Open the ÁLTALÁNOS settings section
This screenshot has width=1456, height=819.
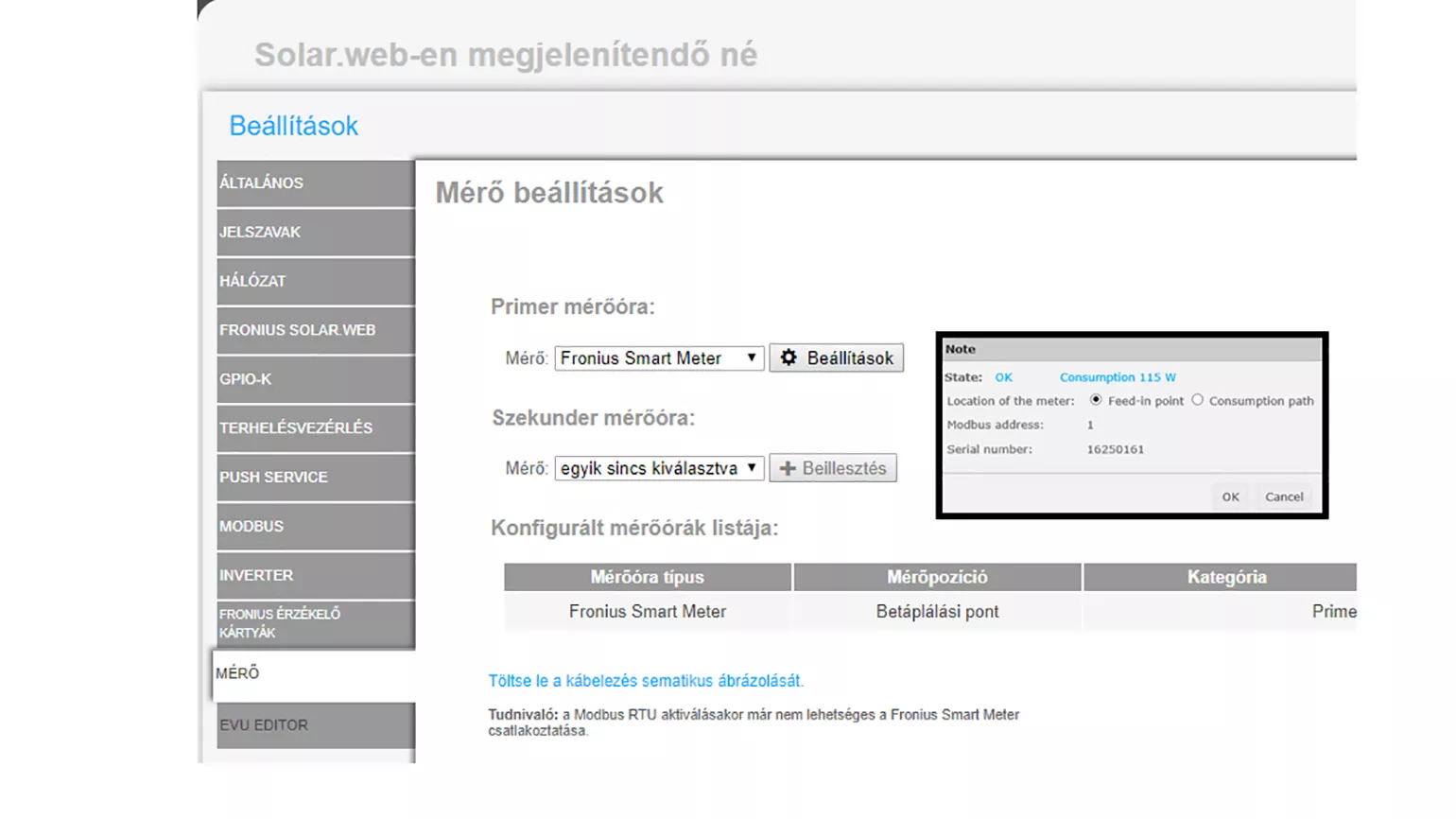point(315,183)
